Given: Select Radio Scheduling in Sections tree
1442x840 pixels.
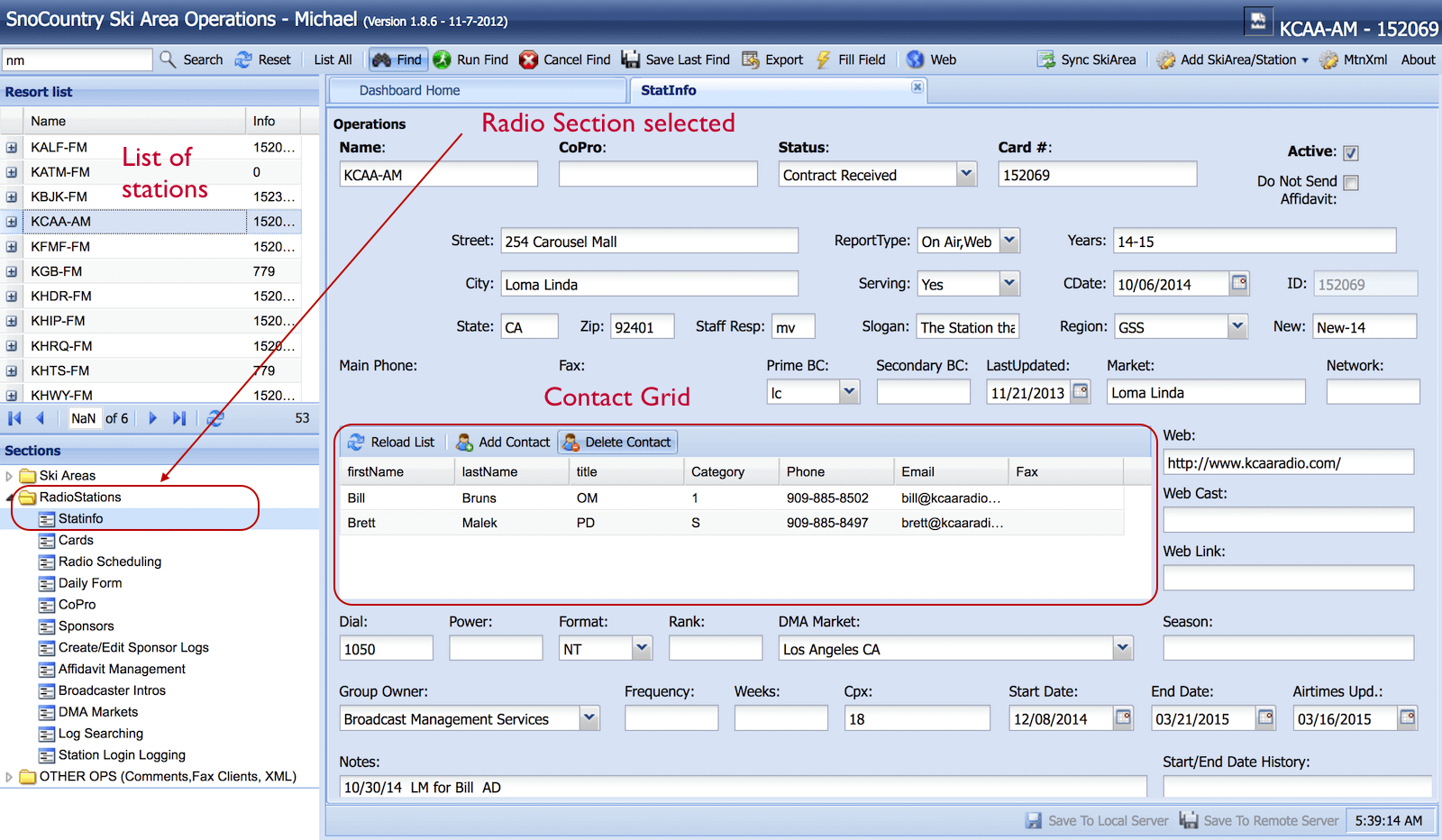Looking at the screenshot, I should tap(109, 562).
